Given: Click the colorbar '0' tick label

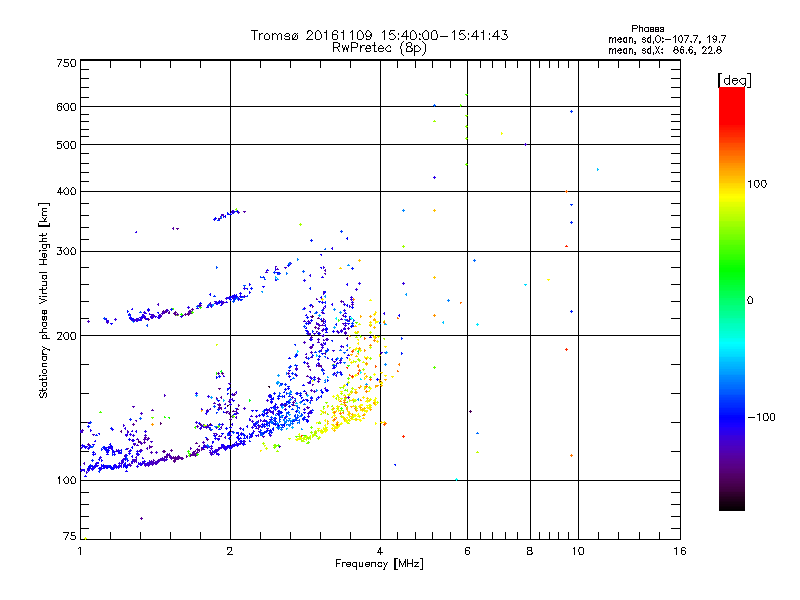Looking at the screenshot, I should [x=750, y=301].
